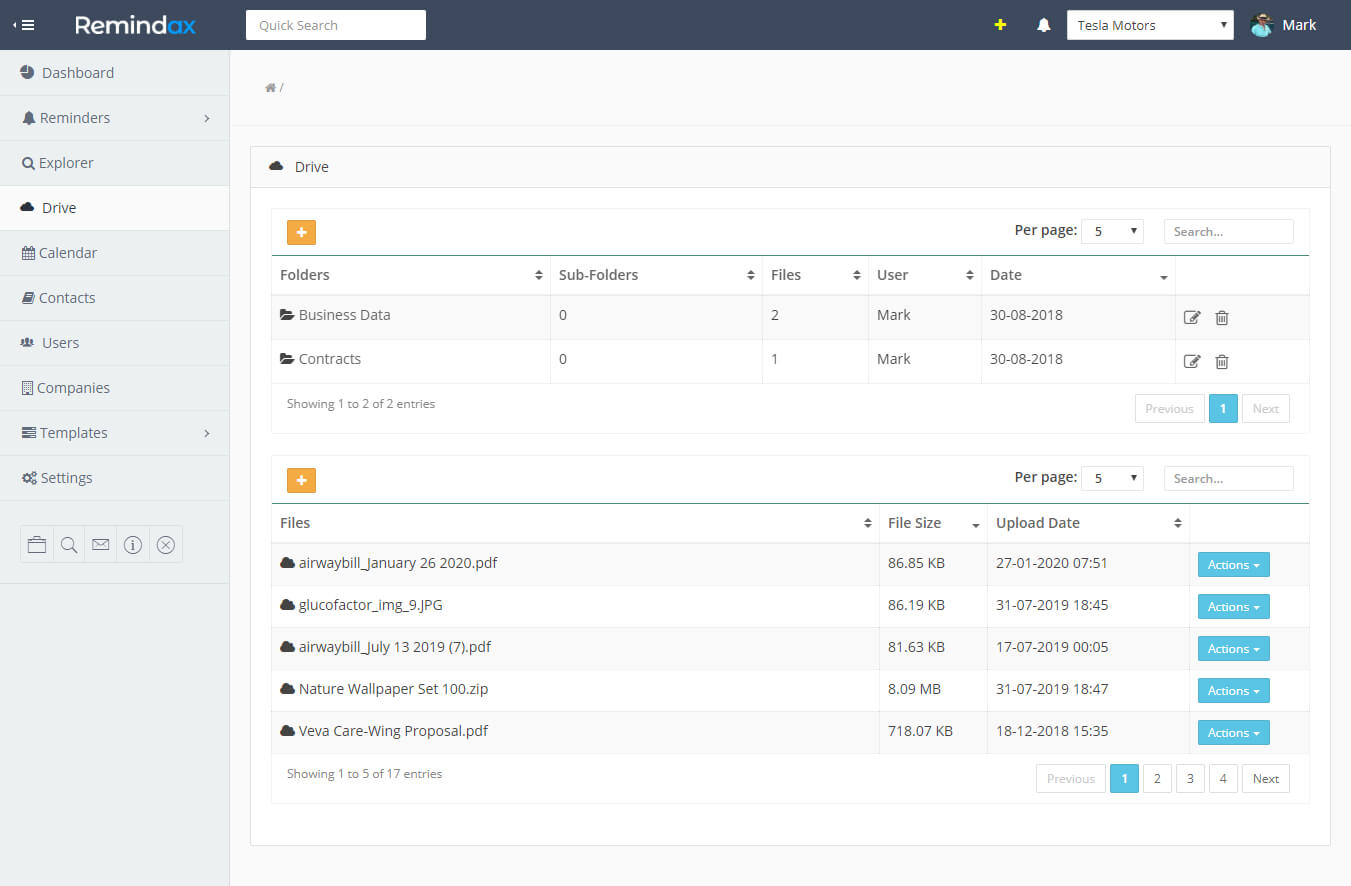
Task: Open the files Per page dropdown
Action: pyautogui.click(x=1112, y=478)
